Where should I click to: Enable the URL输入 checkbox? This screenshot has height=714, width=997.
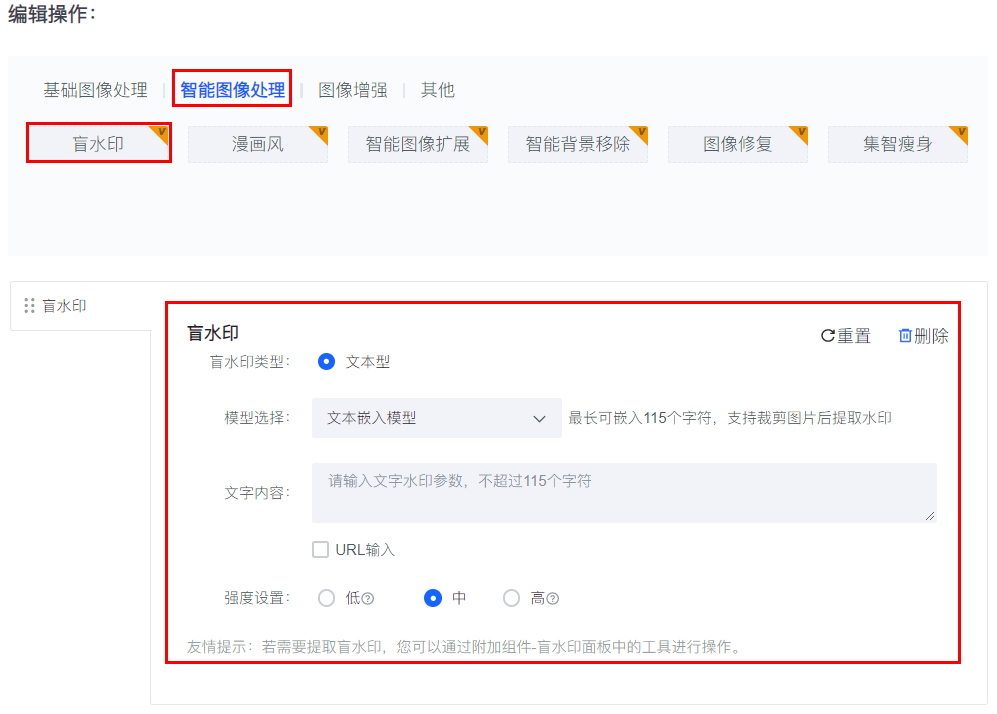(x=320, y=549)
